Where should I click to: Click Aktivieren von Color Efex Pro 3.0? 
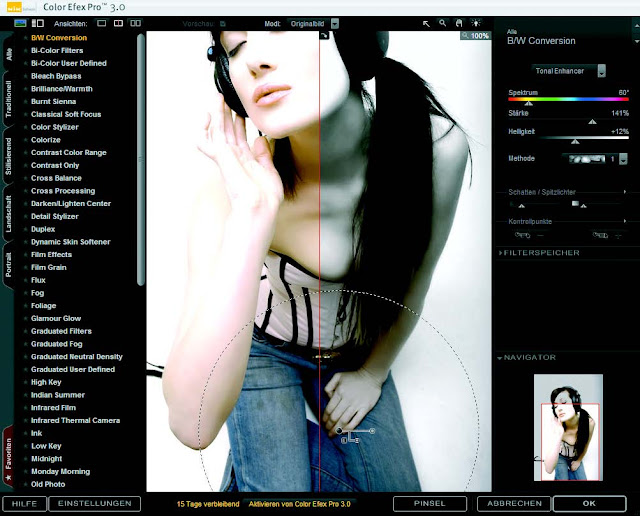pyautogui.click(x=300, y=504)
